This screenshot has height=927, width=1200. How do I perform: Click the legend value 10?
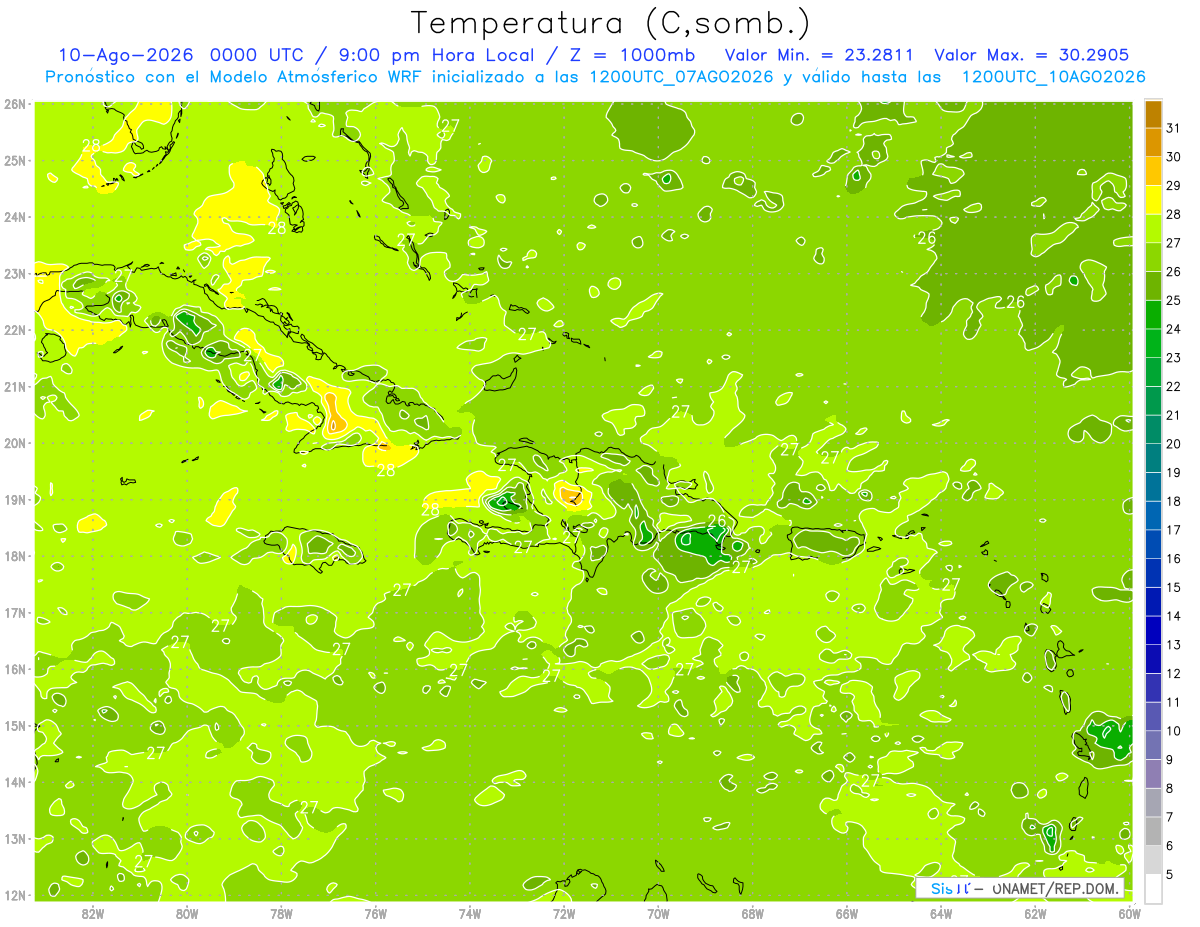pyautogui.click(x=1174, y=731)
